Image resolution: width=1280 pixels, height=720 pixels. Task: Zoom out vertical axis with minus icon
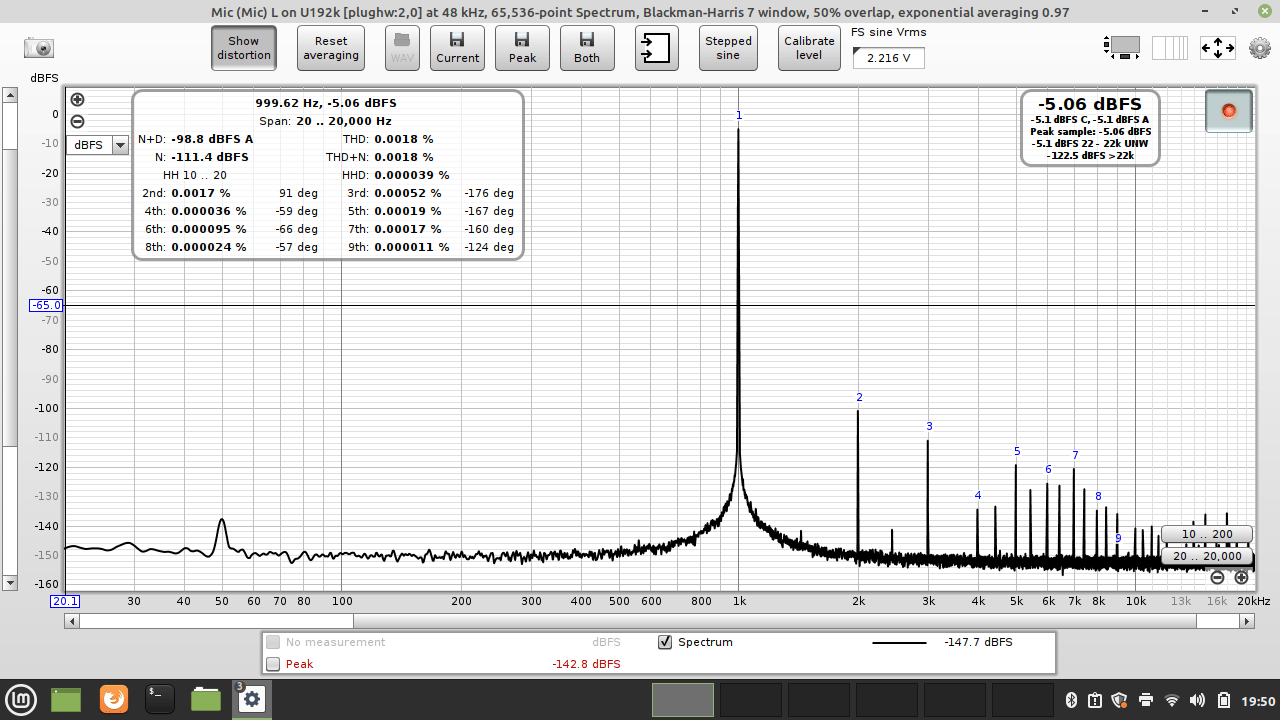click(x=77, y=121)
